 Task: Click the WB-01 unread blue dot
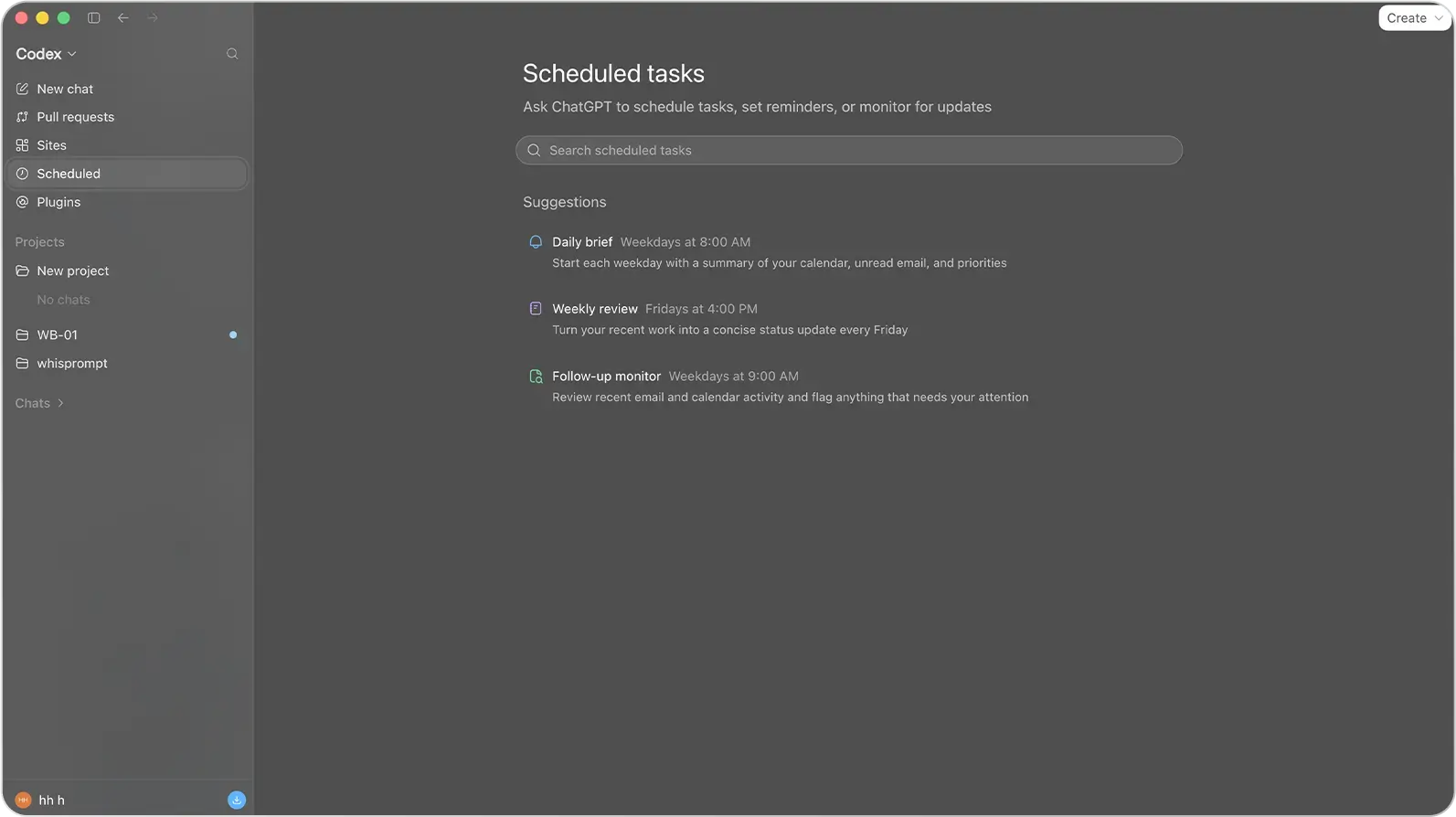point(233,334)
